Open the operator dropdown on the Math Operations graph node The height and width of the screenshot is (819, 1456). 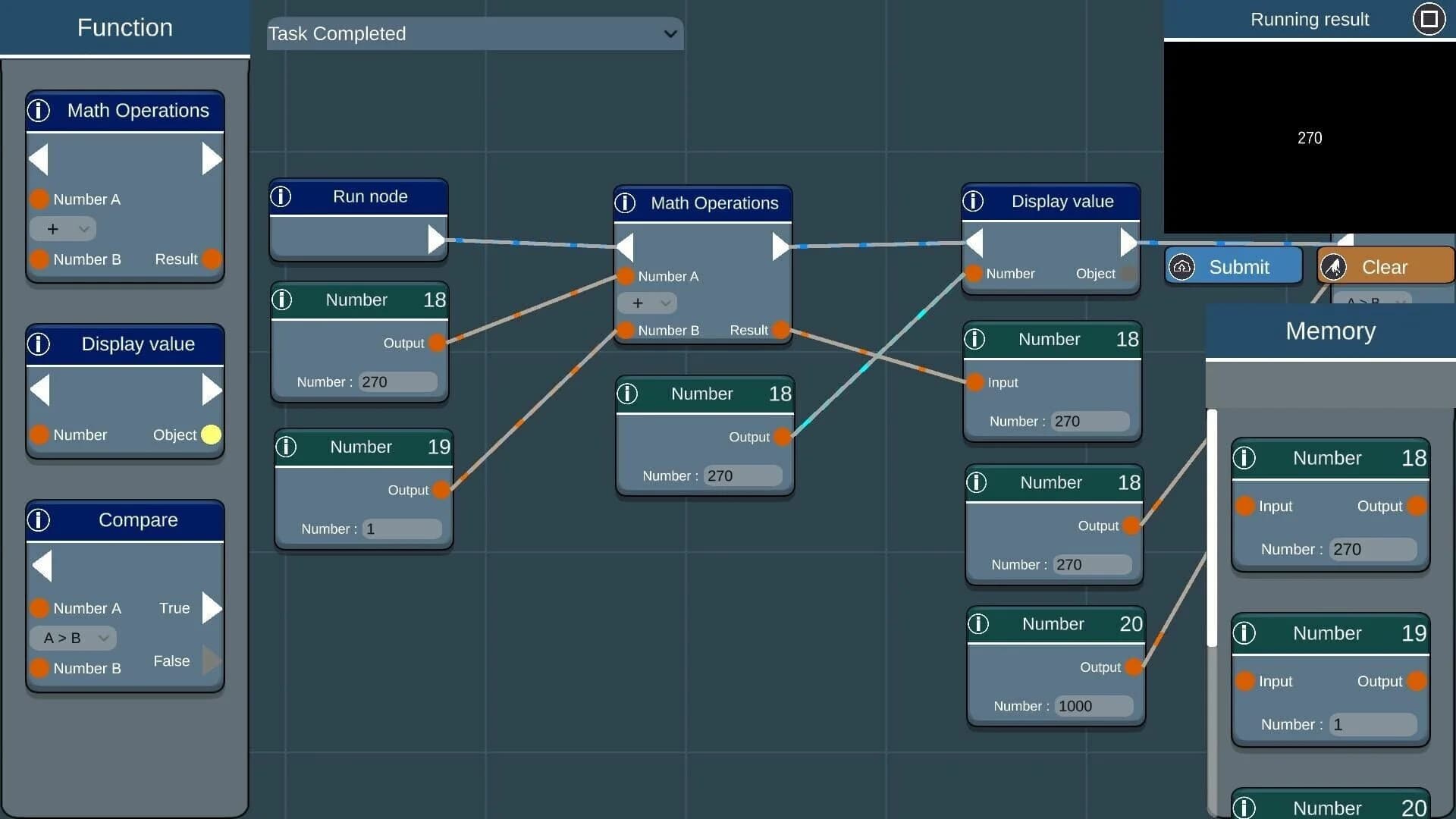648,303
